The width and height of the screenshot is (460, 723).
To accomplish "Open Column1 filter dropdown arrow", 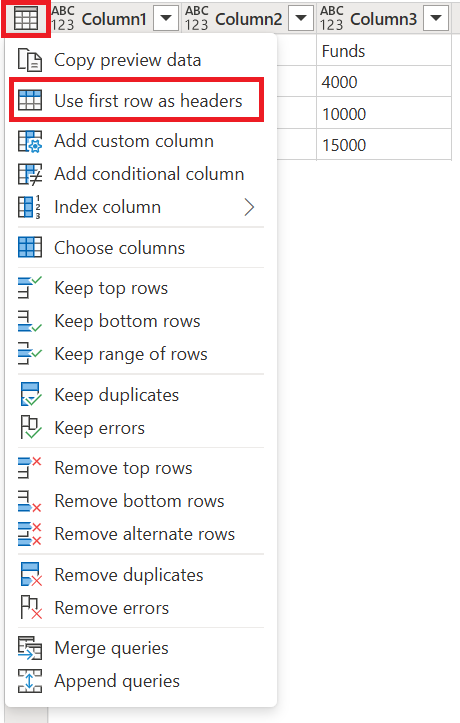I will click(165, 19).
